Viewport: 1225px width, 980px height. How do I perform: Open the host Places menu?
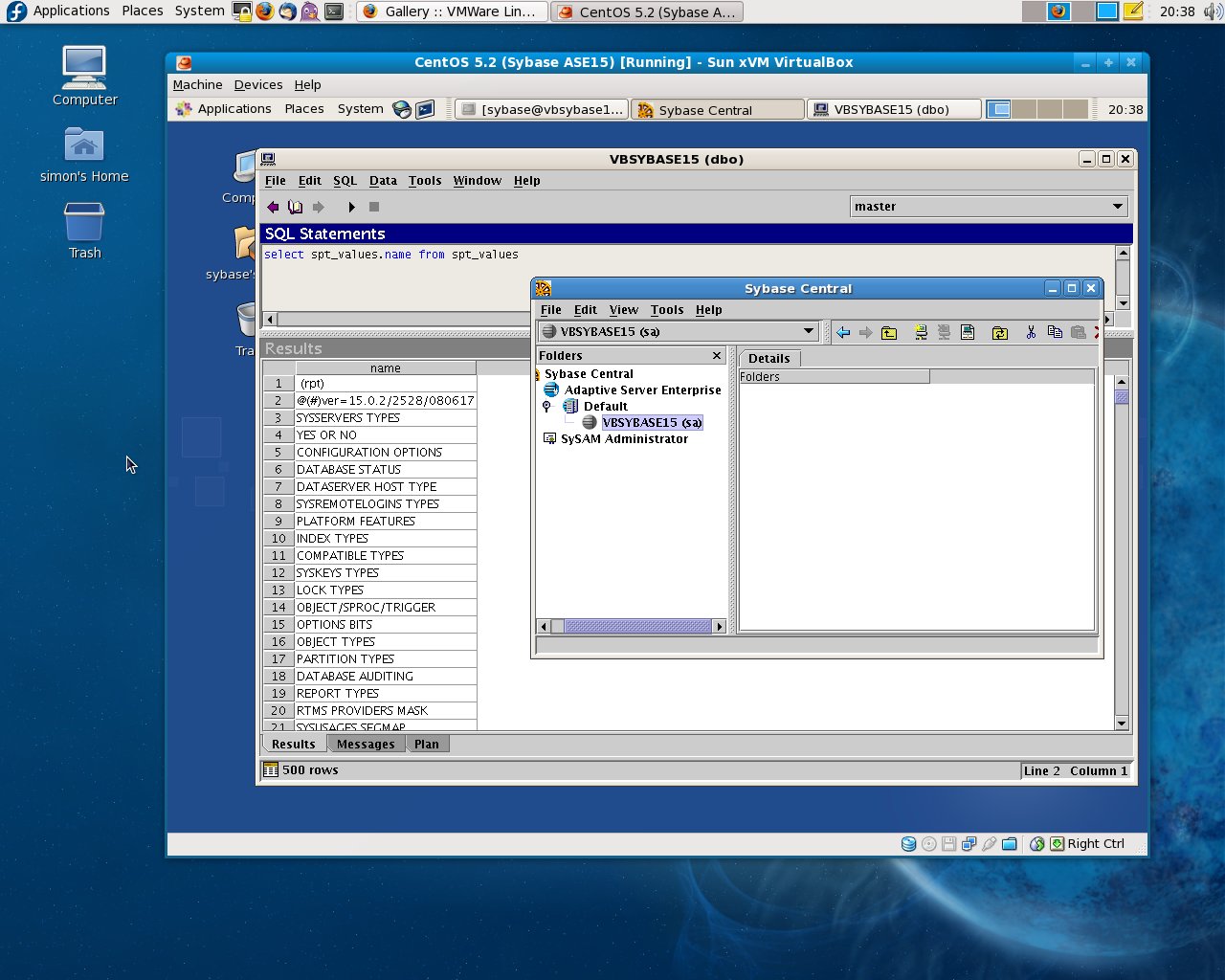pos(142,11)
